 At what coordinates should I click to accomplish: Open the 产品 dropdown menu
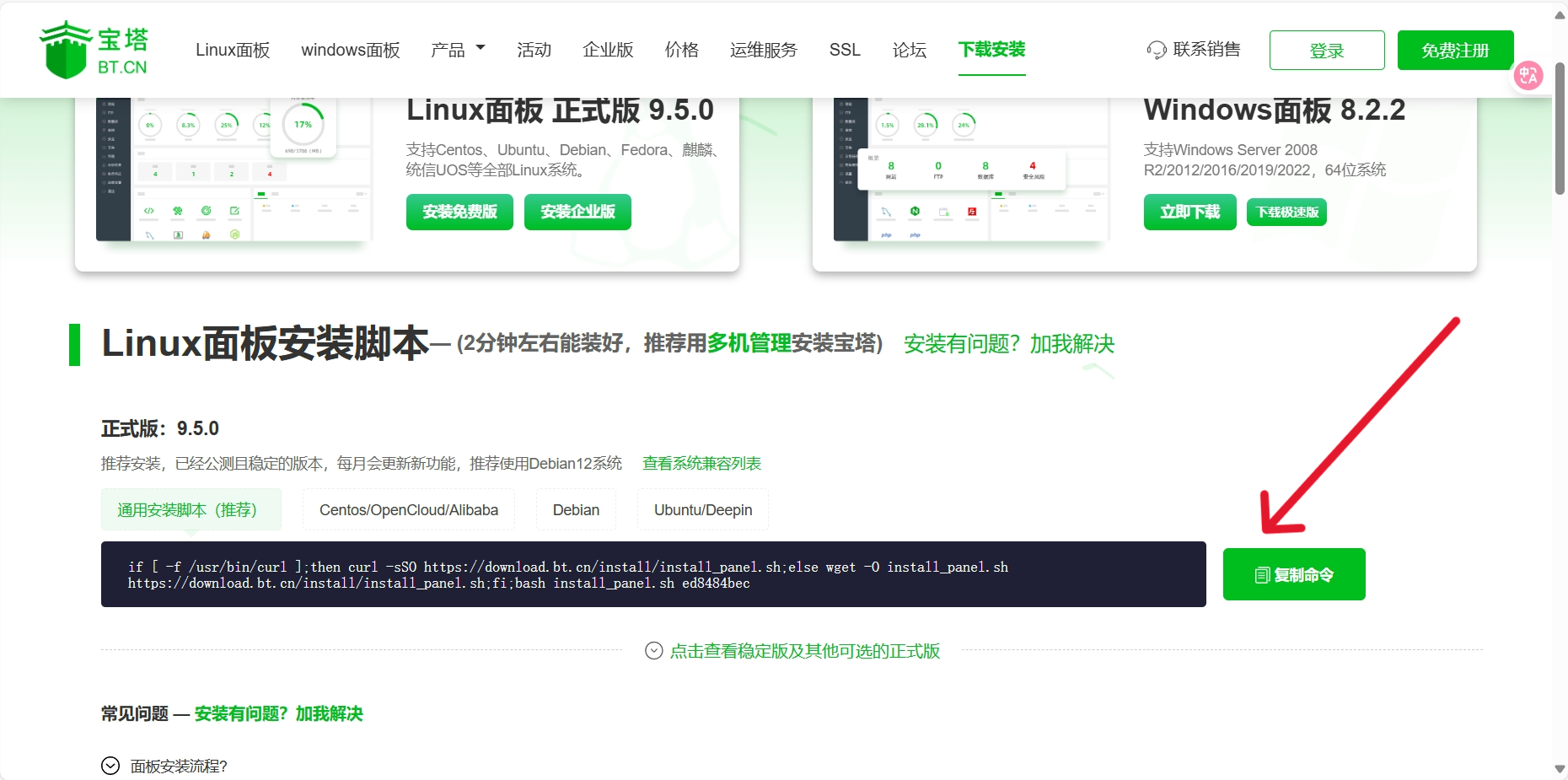[458, 50]
